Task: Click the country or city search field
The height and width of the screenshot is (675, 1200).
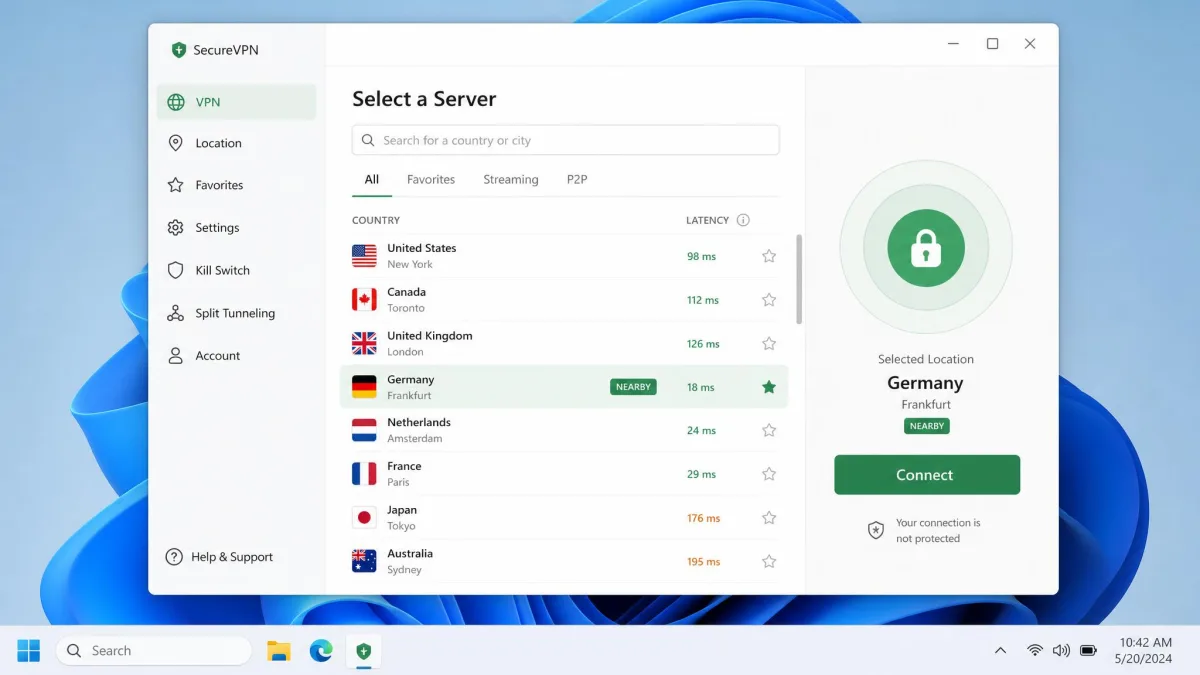Action: point(566,141)
